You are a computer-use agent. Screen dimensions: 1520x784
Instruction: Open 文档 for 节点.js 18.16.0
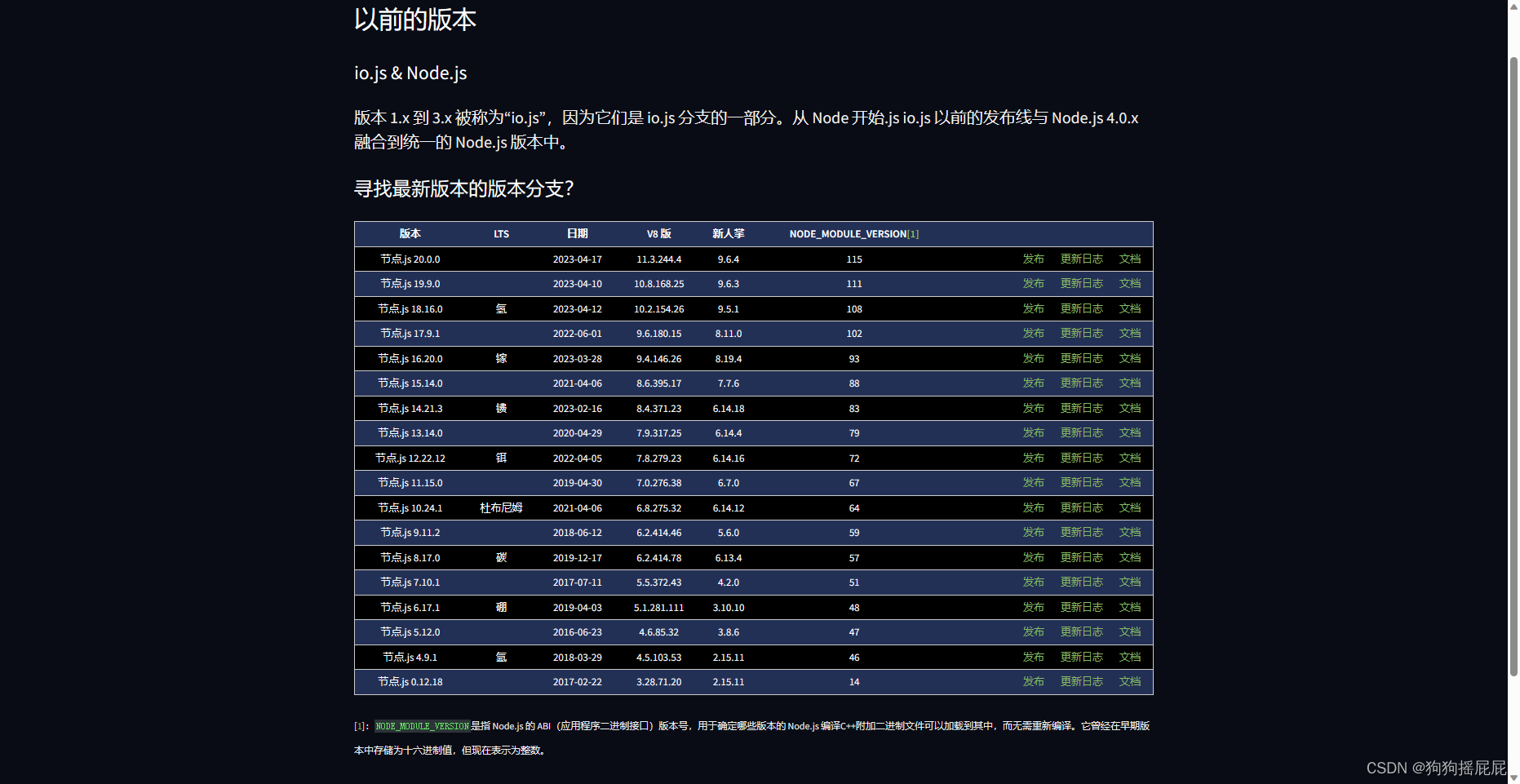pos(1129,308)
